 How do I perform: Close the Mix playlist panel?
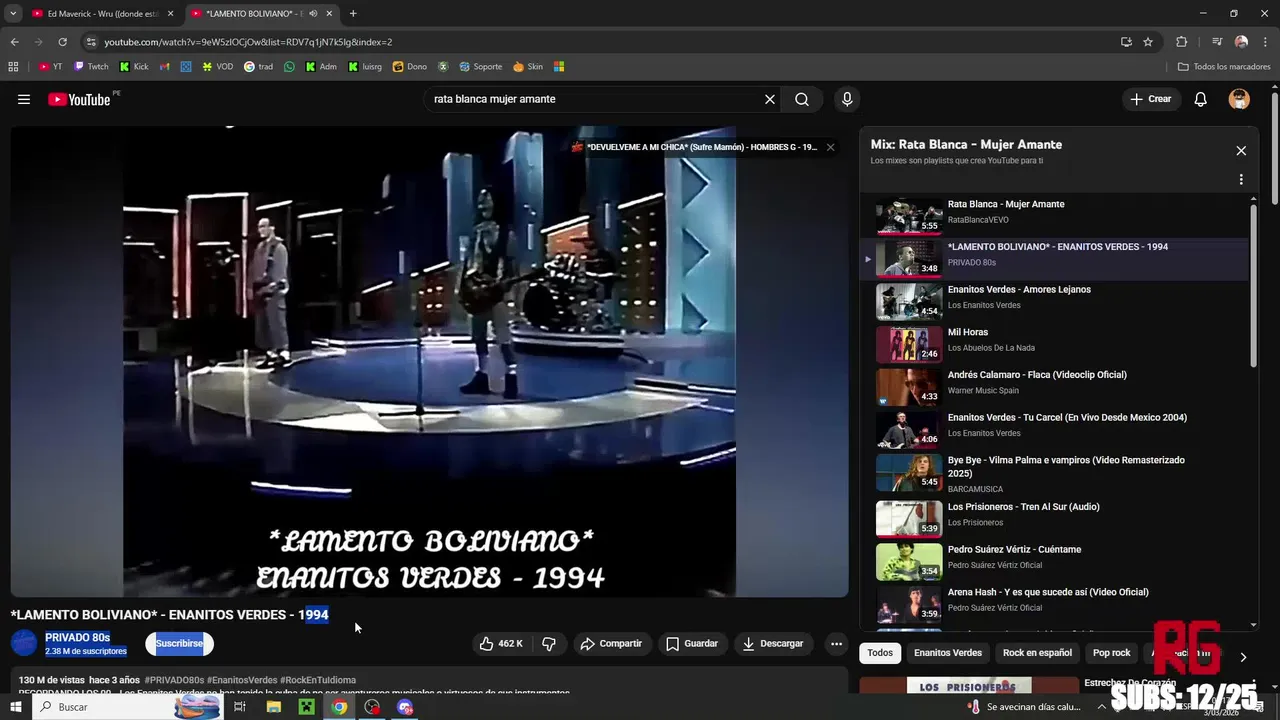tap(1241, 151)
